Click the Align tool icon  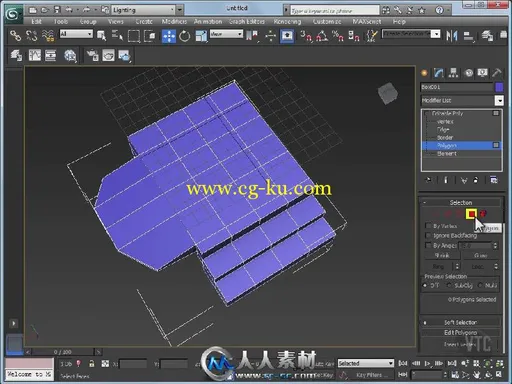(x=468, y=36)
